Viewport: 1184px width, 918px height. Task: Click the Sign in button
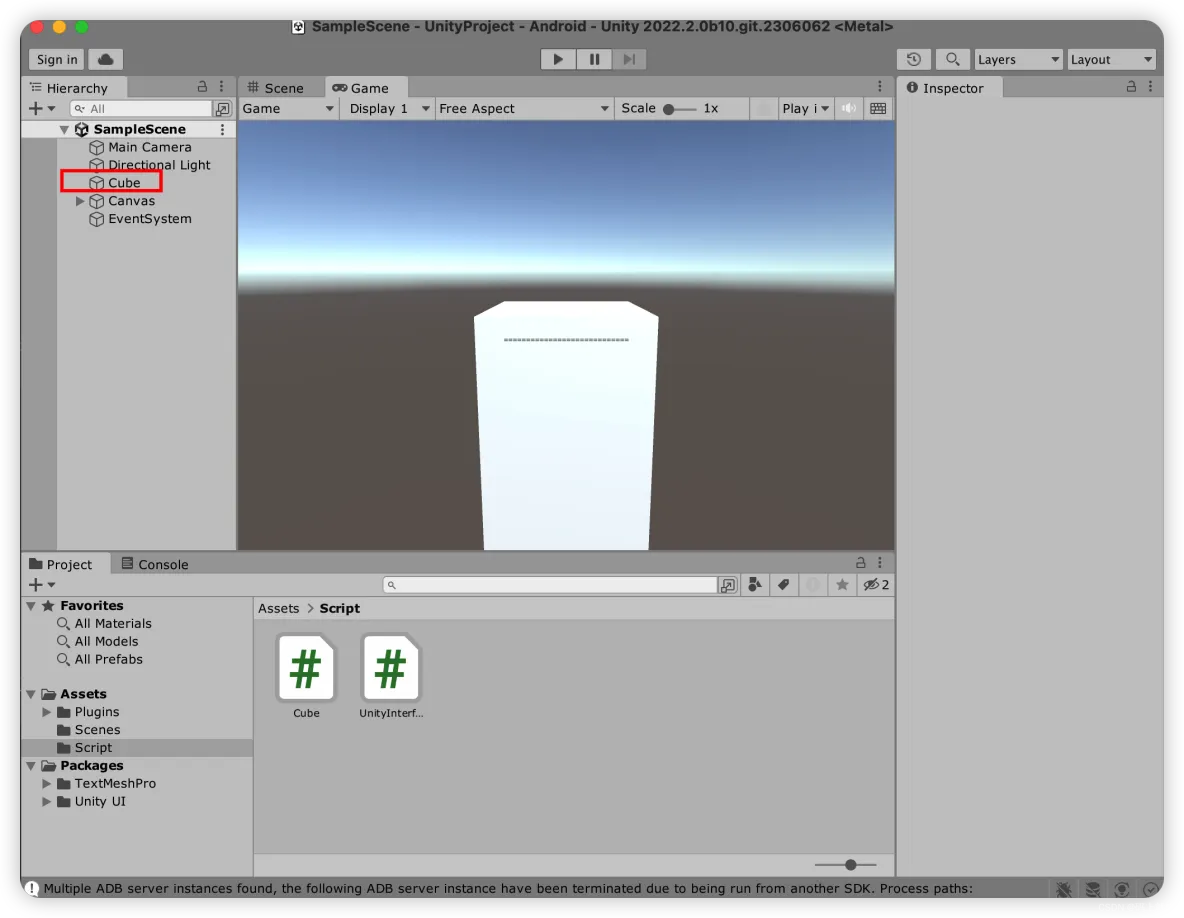coord(57,59)
